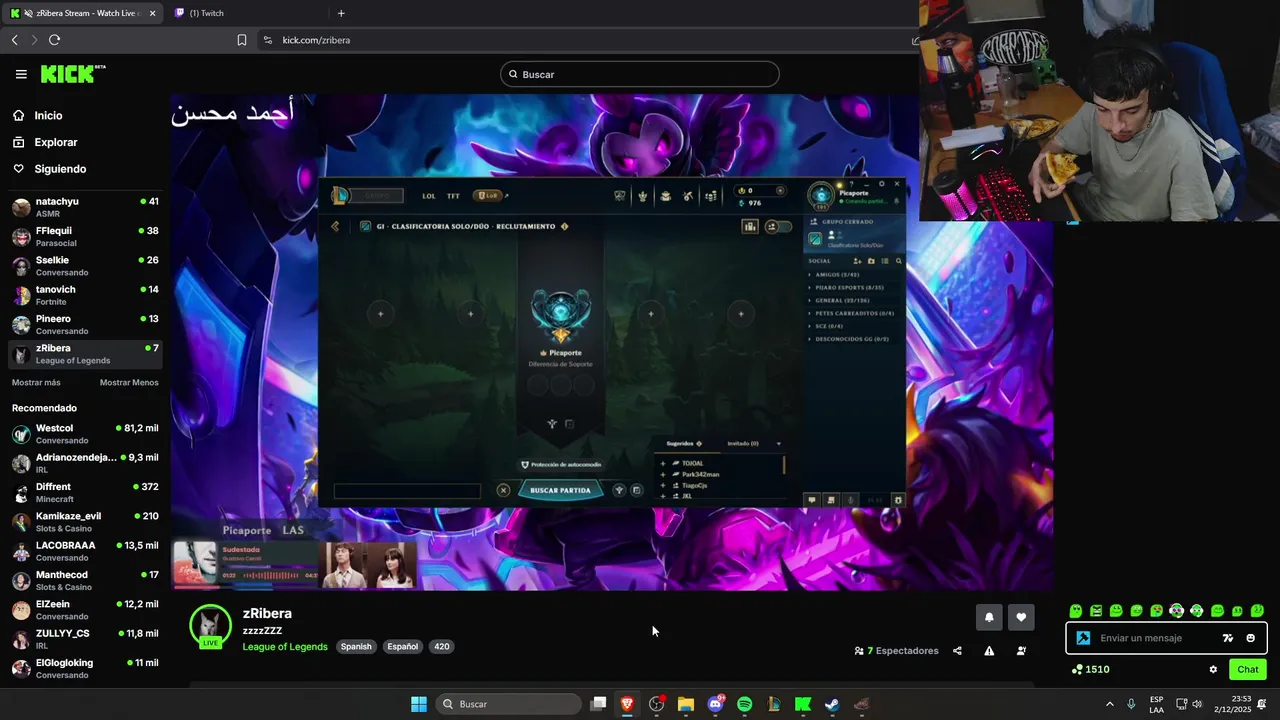Click the Kick logo
1280x720 pixels.
click(72, 74)
